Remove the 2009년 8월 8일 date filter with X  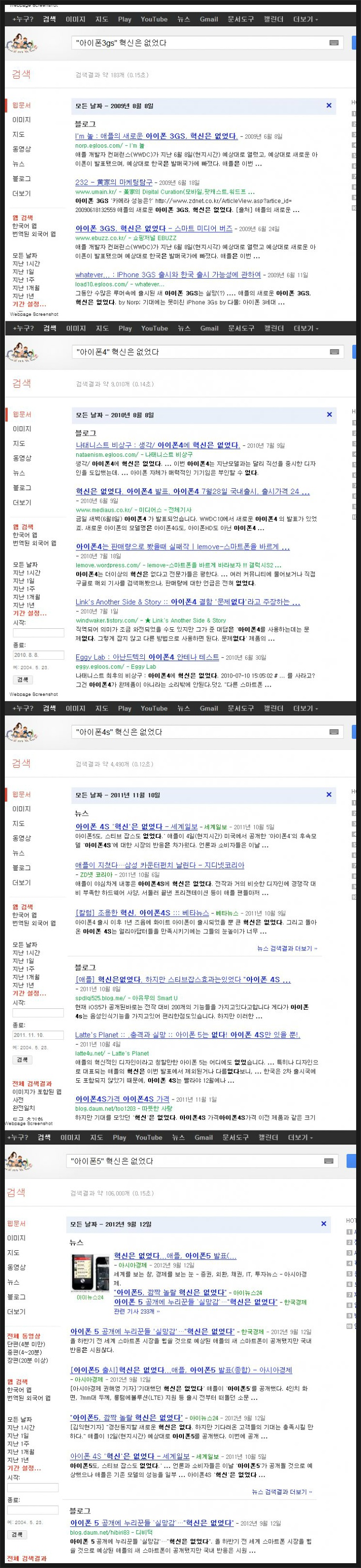(x=329, y=105)
